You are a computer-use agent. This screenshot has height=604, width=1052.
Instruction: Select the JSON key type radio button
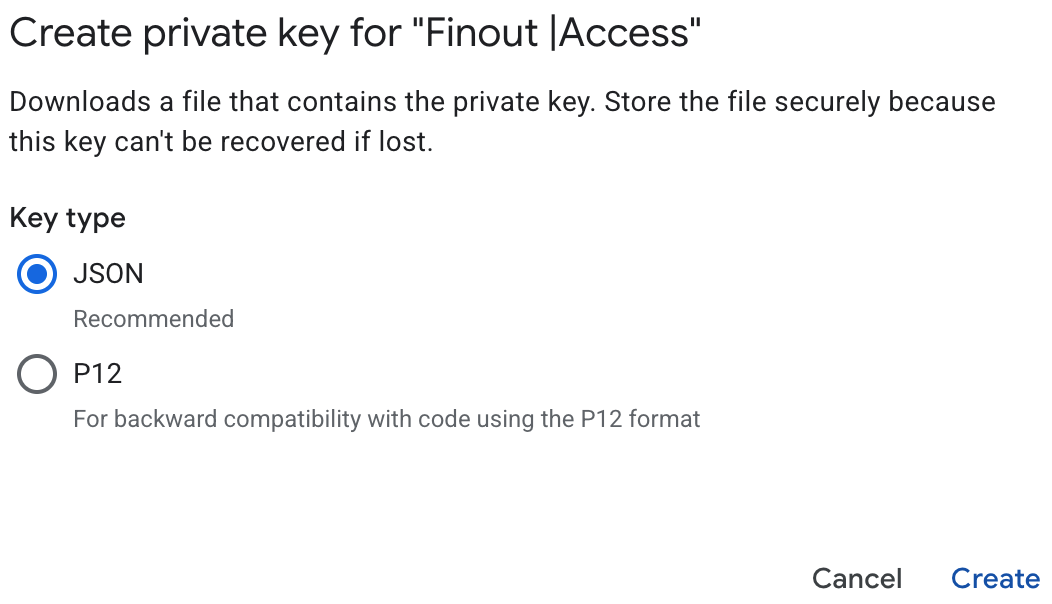click(37, 274)
